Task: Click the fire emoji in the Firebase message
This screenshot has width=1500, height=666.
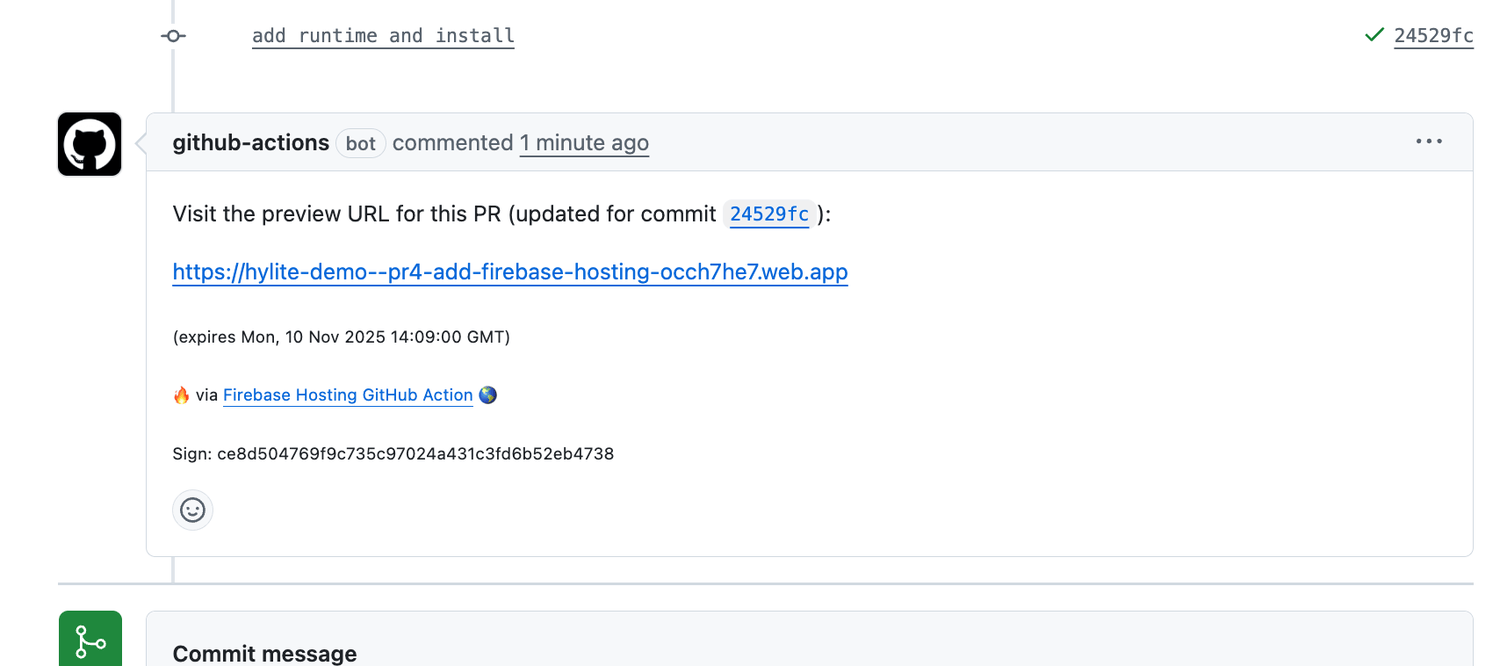Action: 181,394
